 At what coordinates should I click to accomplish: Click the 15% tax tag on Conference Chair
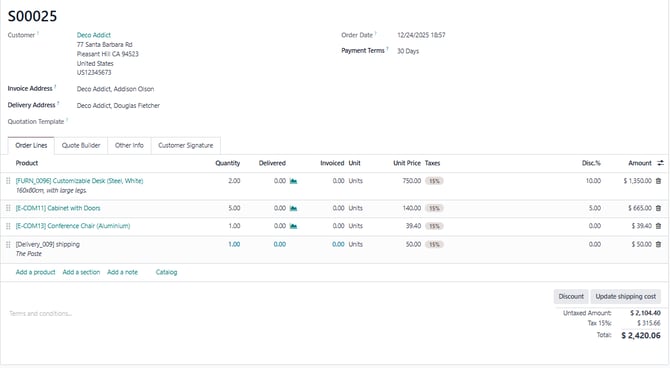pyautogui.click(x=434, y=226)
